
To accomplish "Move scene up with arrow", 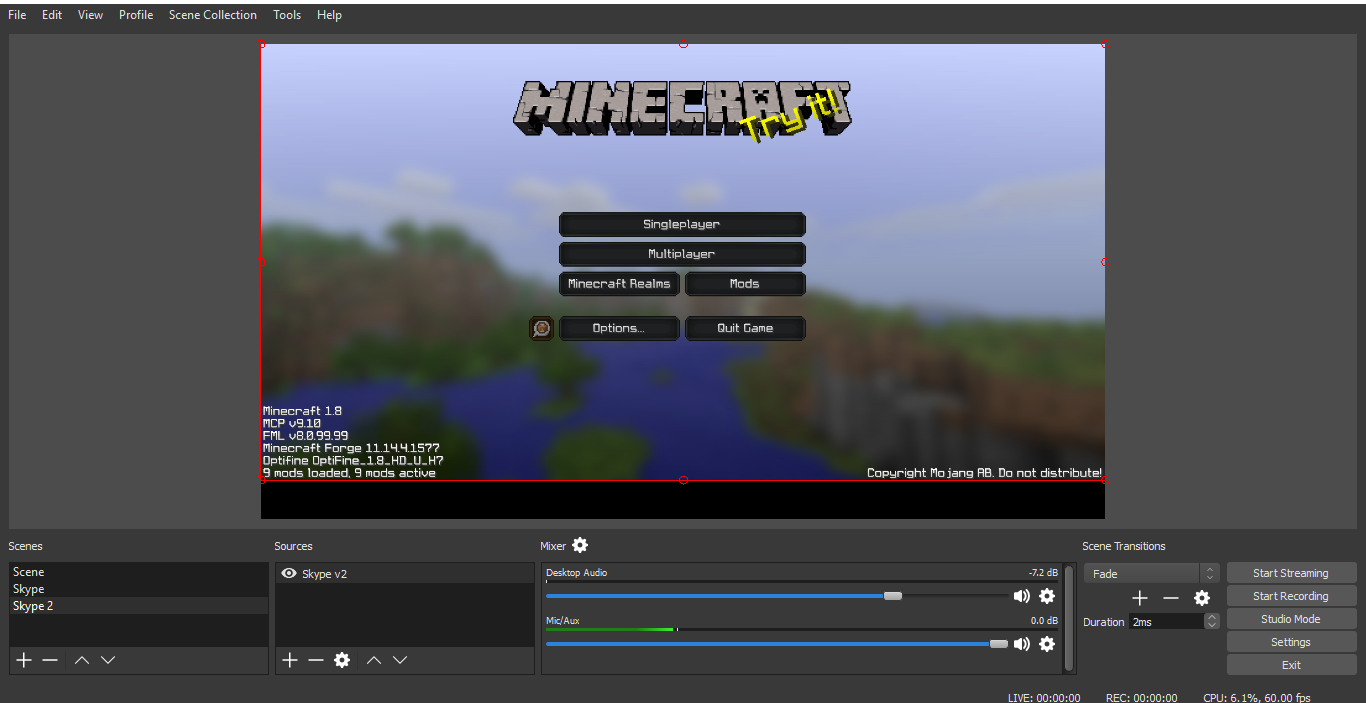I will point(82,660).
